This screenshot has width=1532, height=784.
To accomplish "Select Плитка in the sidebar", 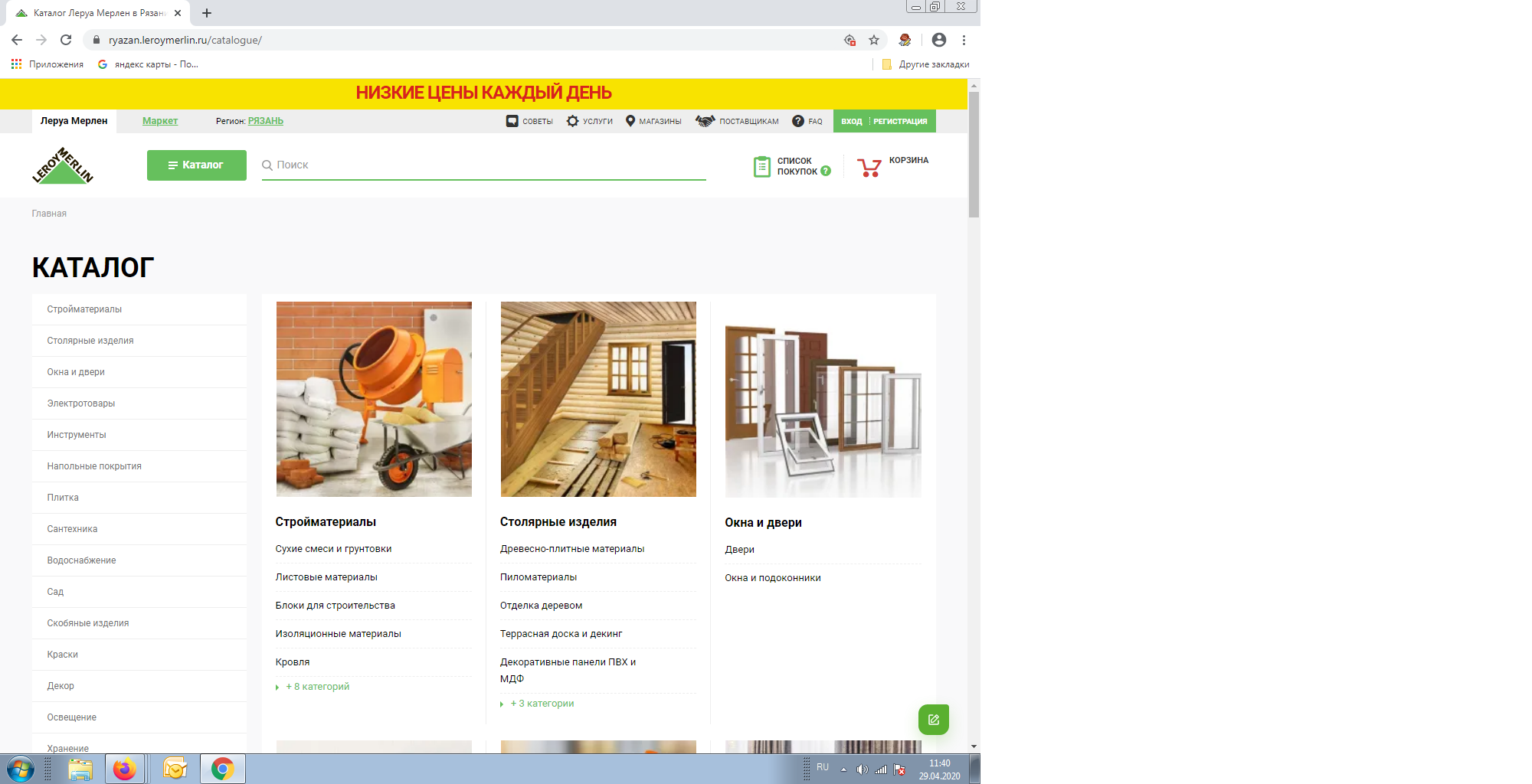I will pyautogui.click(x=139, y=498).
